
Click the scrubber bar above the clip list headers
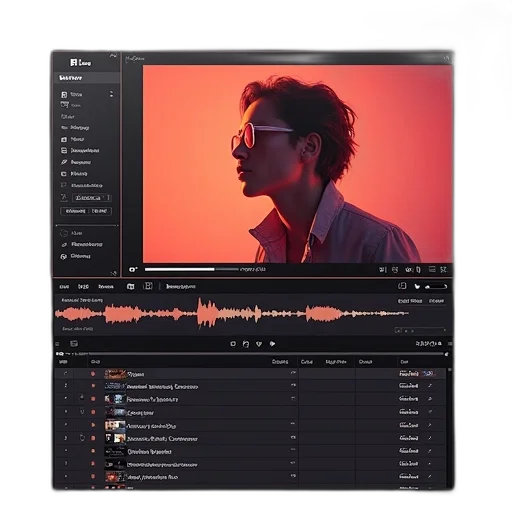point(267,354)
